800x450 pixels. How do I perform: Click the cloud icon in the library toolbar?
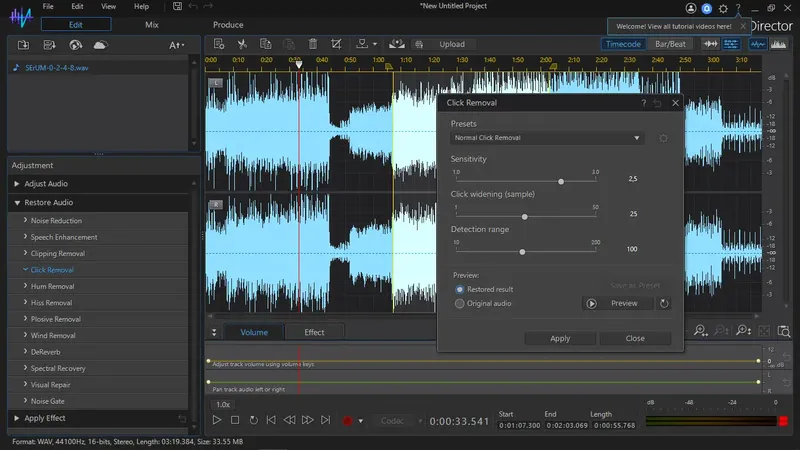[100, 45]
